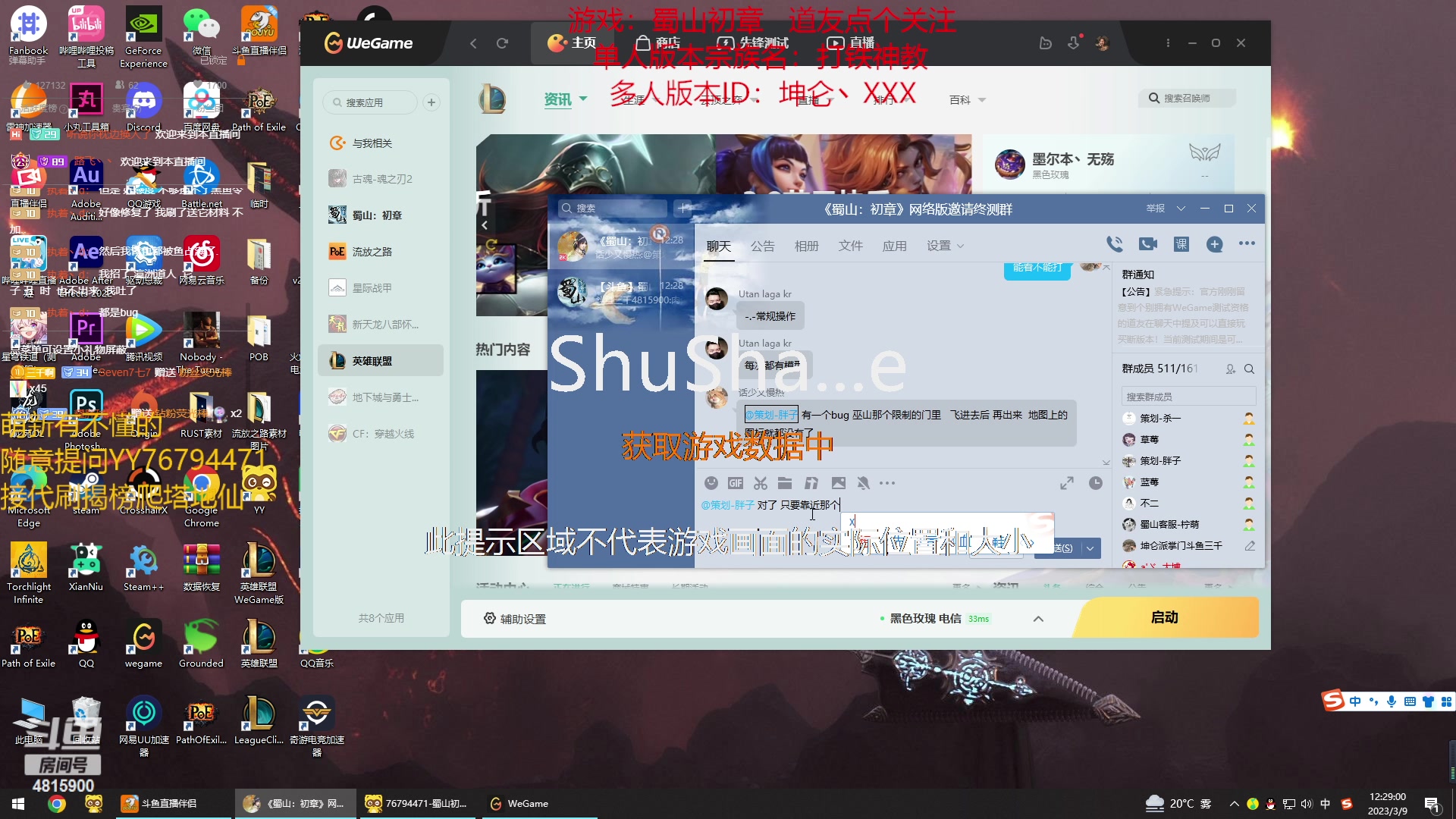Click the back arrow in the WeGame title bar
1456x819 pixels.
(x=473, y=43)
